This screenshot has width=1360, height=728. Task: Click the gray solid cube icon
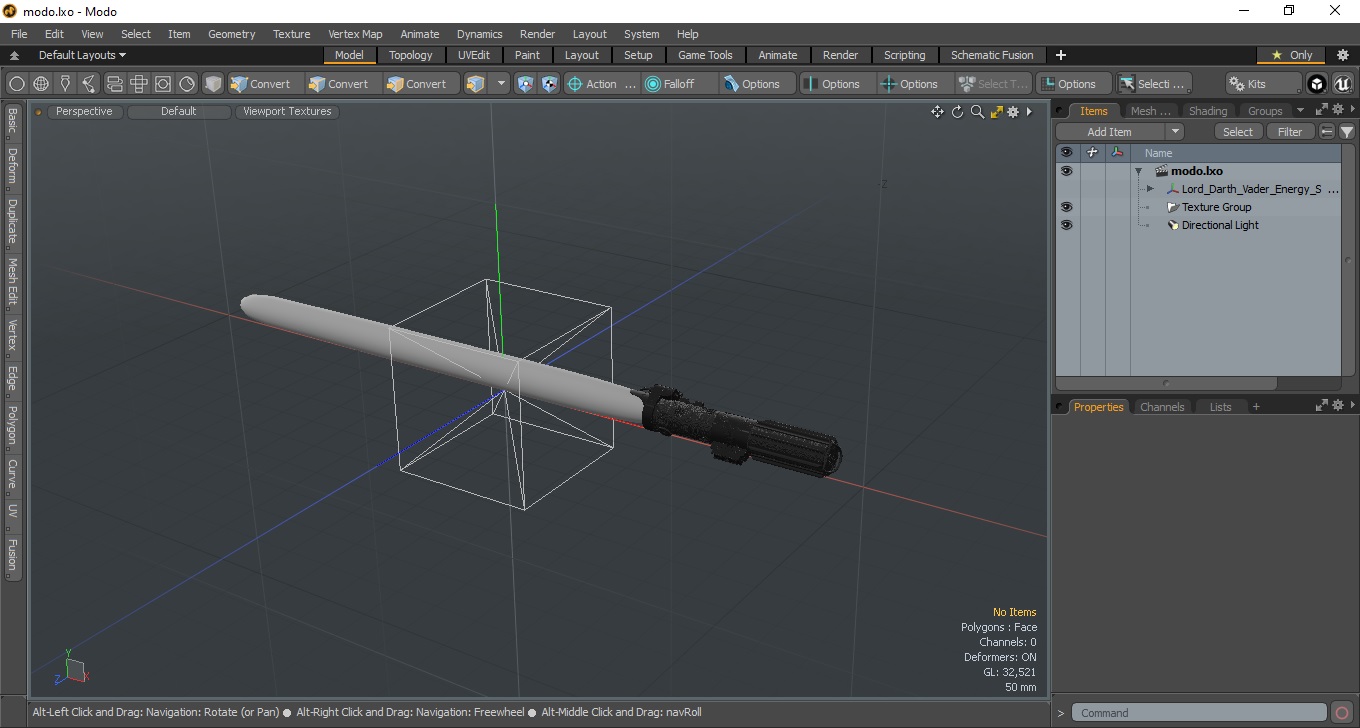212,84
